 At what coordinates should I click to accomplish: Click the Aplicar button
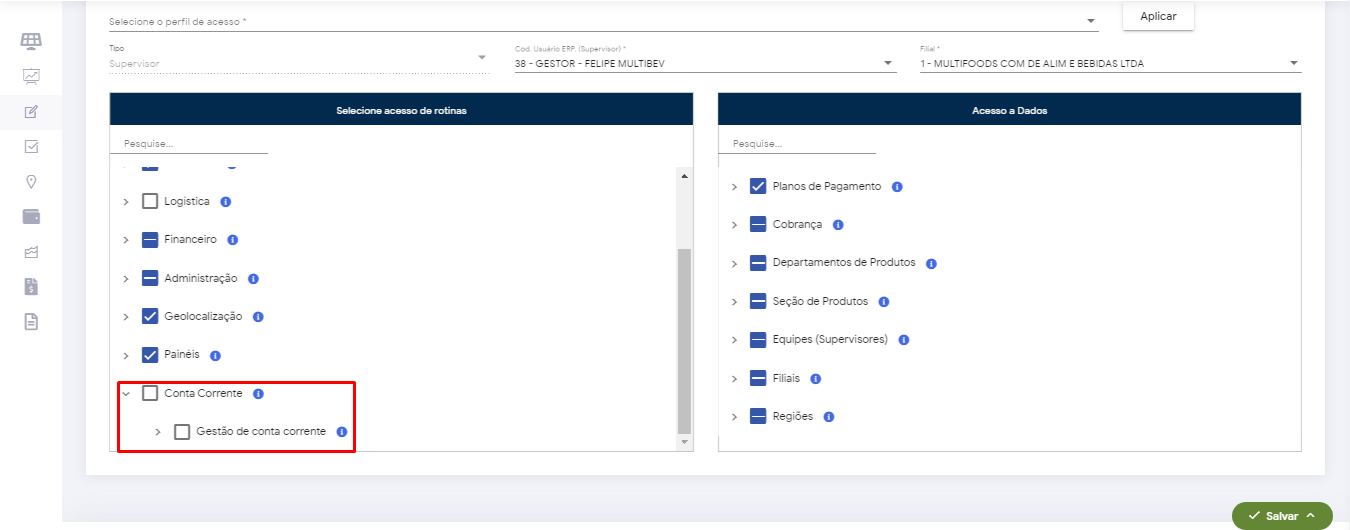1158,16
